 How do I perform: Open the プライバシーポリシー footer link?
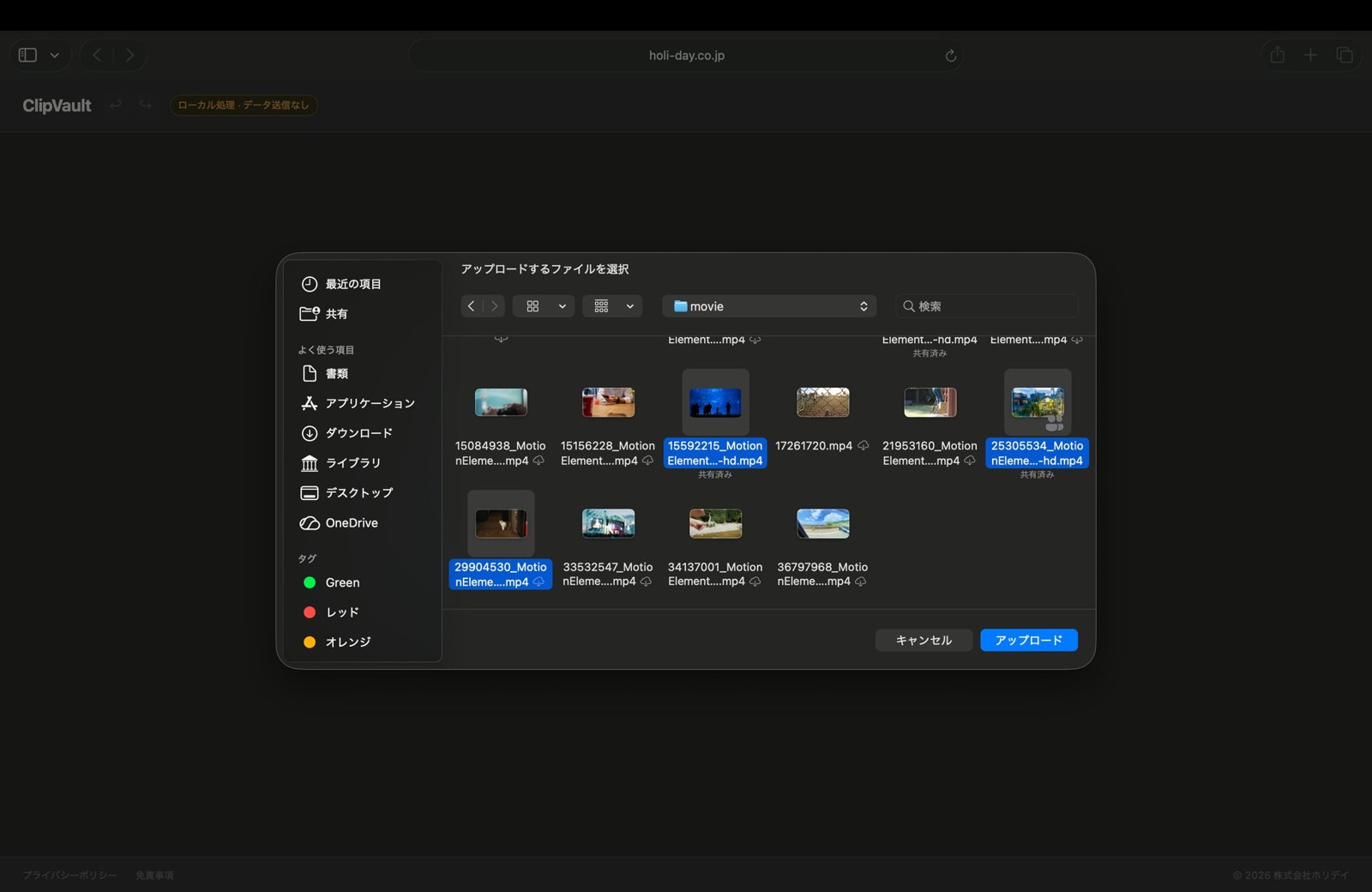pyautogui.click(x=69, y=875)
